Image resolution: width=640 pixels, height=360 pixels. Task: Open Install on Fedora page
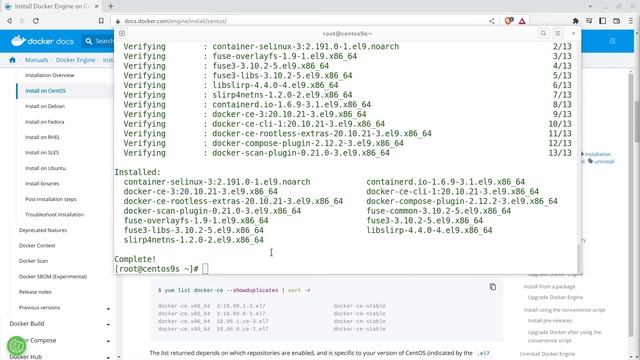(x=44, y=122)
